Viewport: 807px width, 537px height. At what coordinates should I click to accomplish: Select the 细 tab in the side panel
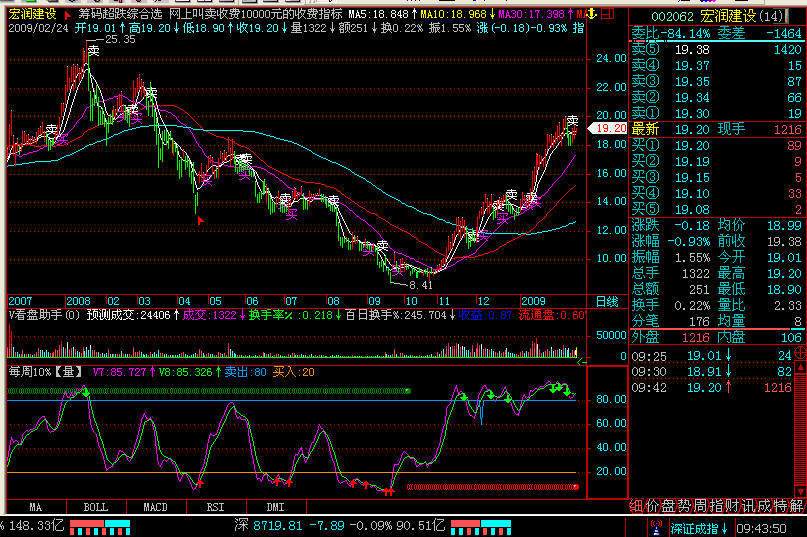pos(636,506)
